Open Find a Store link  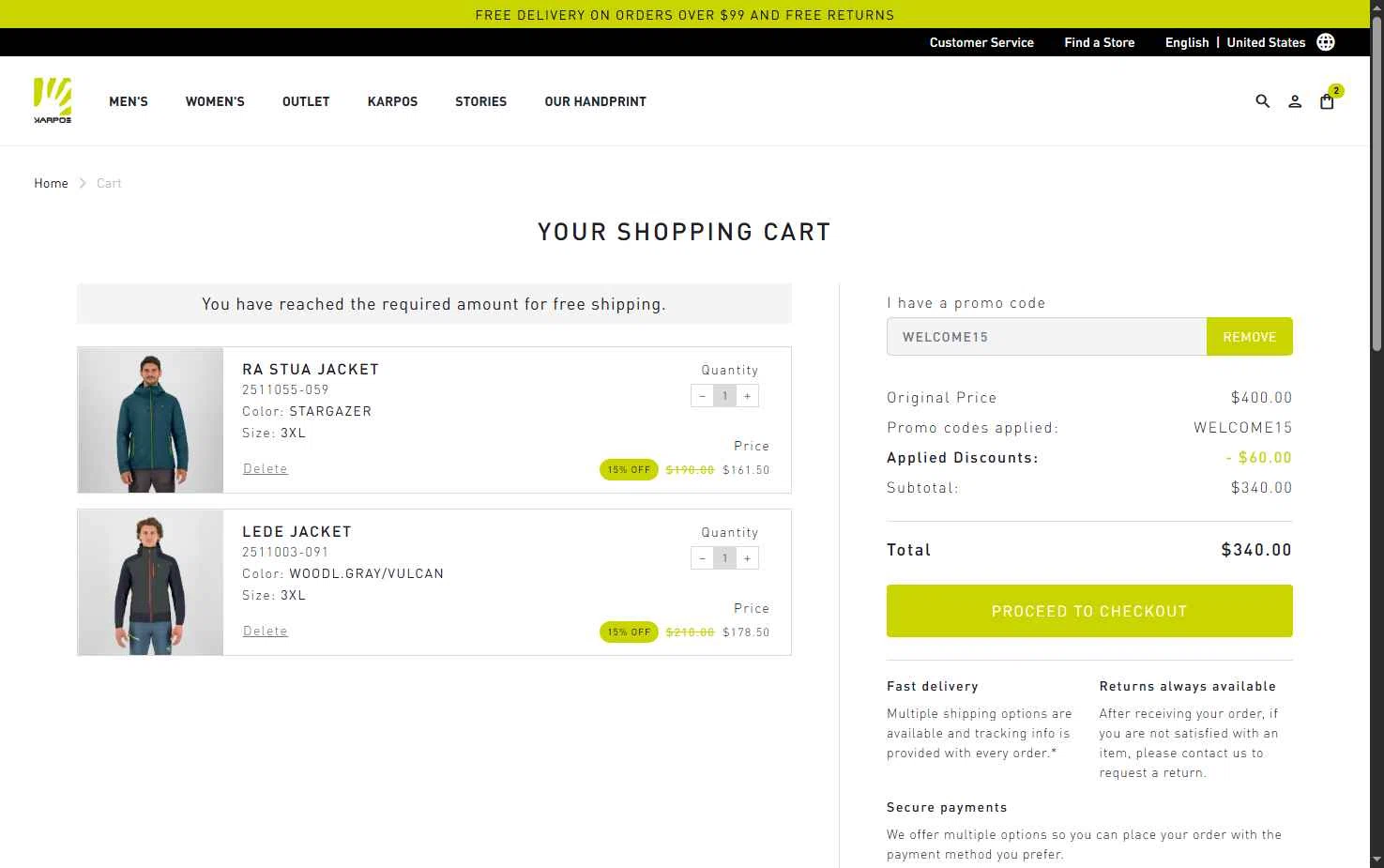tap(1099, 42)
